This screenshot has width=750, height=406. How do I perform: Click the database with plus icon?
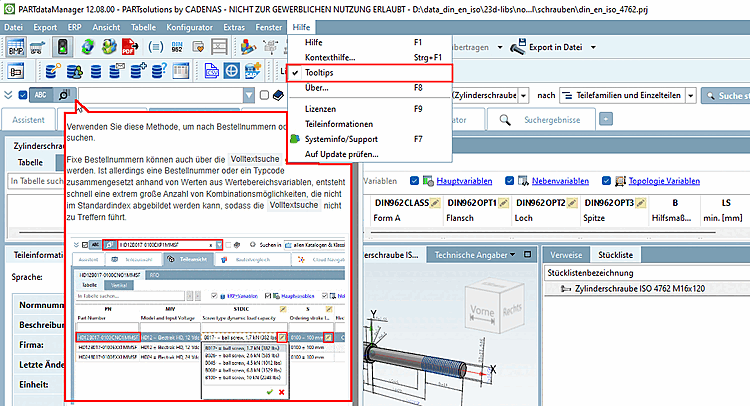138,71
